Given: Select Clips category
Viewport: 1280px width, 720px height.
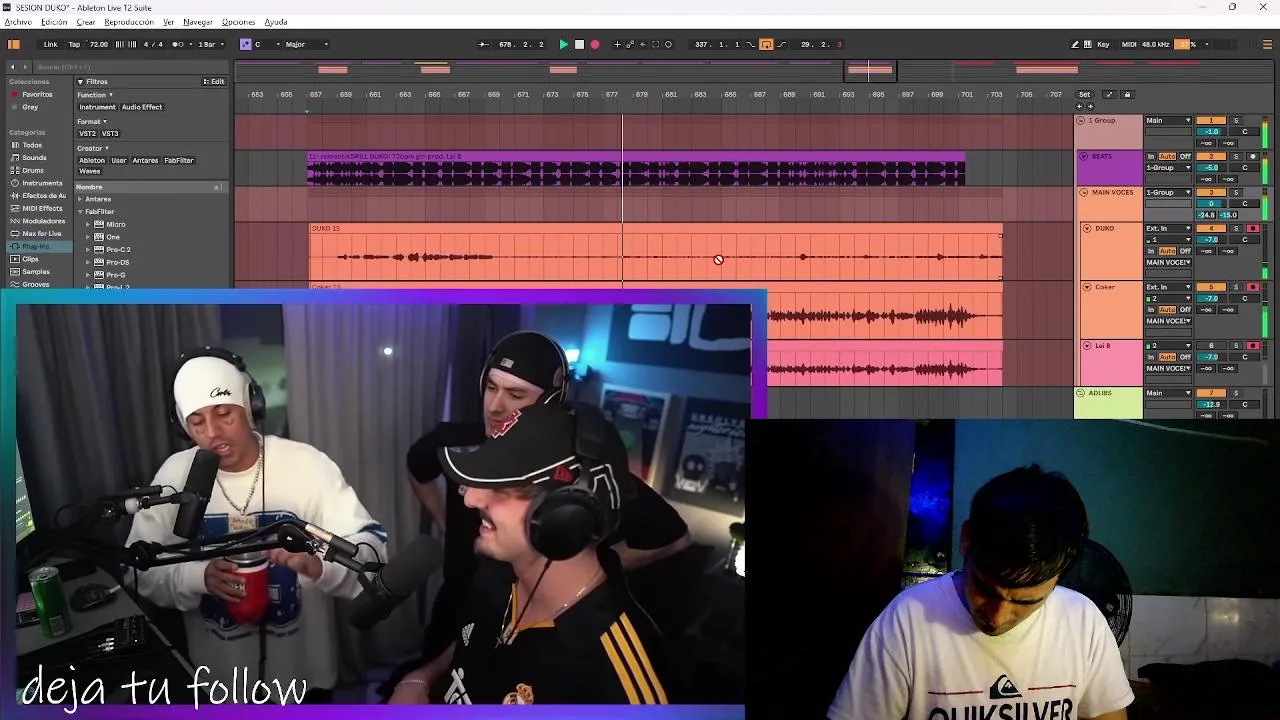Looking at the screenshot, I should coord(30,259).
